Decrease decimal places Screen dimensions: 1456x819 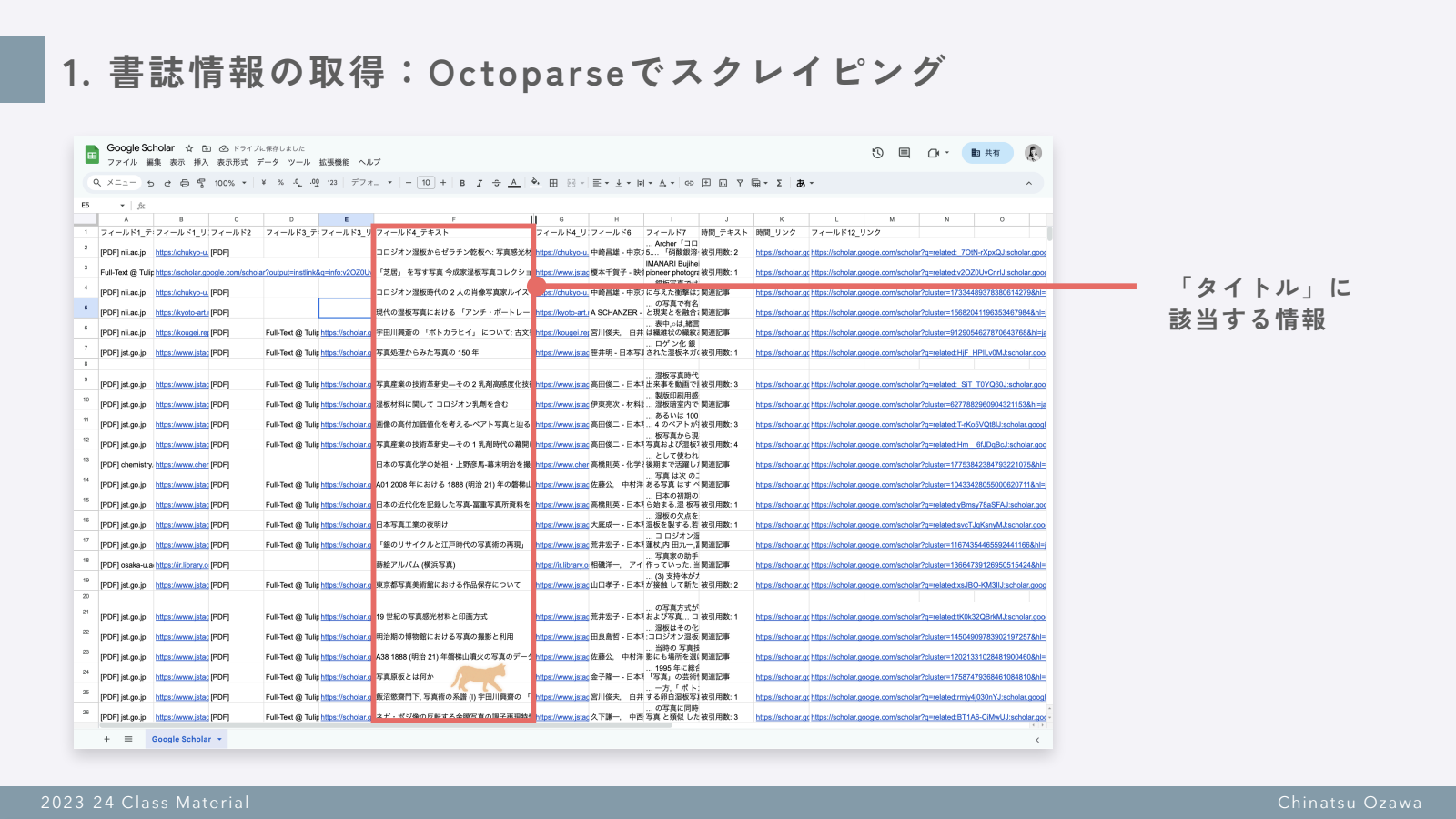click(x=298, y=183)
